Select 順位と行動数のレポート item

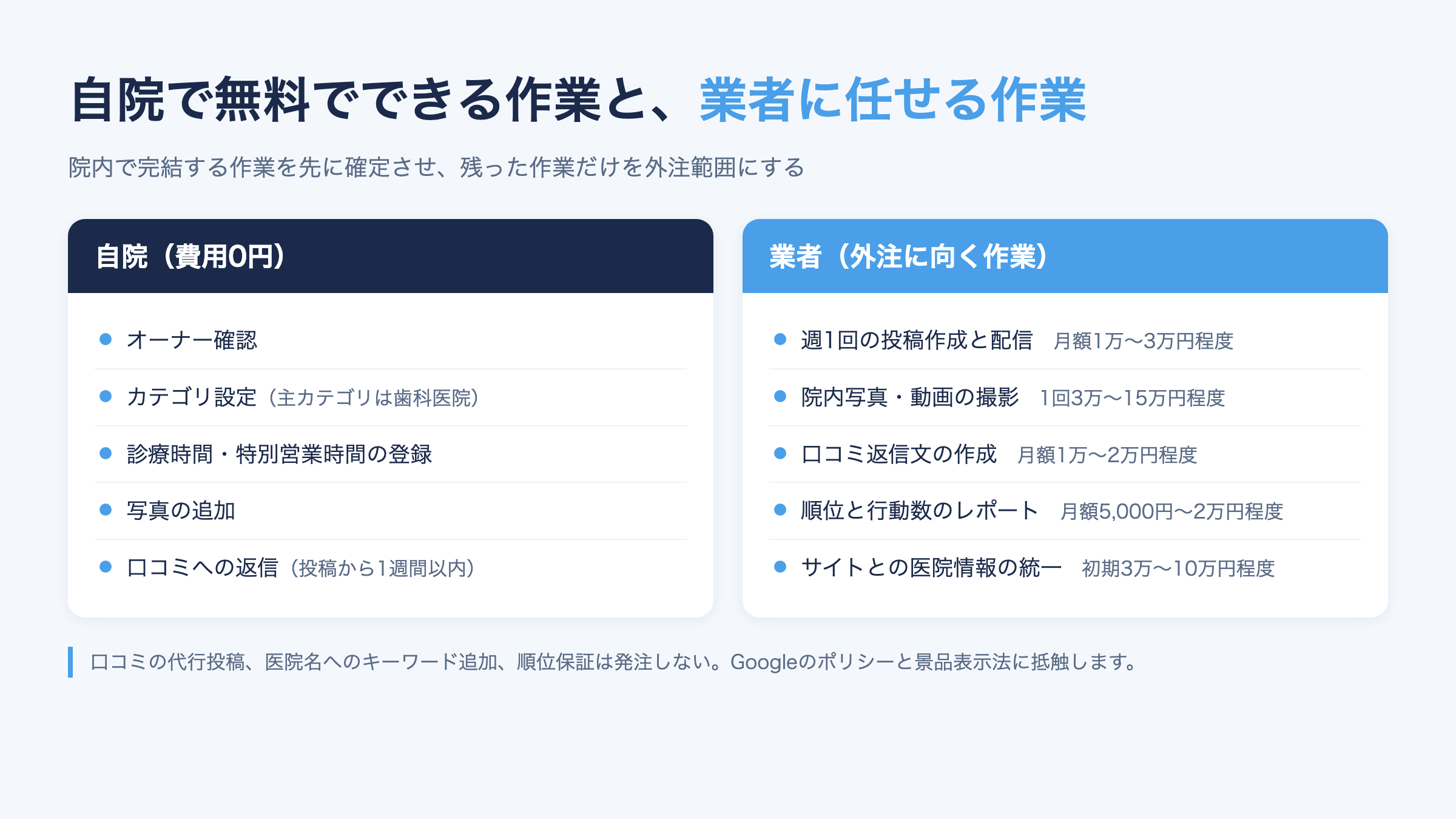(1065, 511)
